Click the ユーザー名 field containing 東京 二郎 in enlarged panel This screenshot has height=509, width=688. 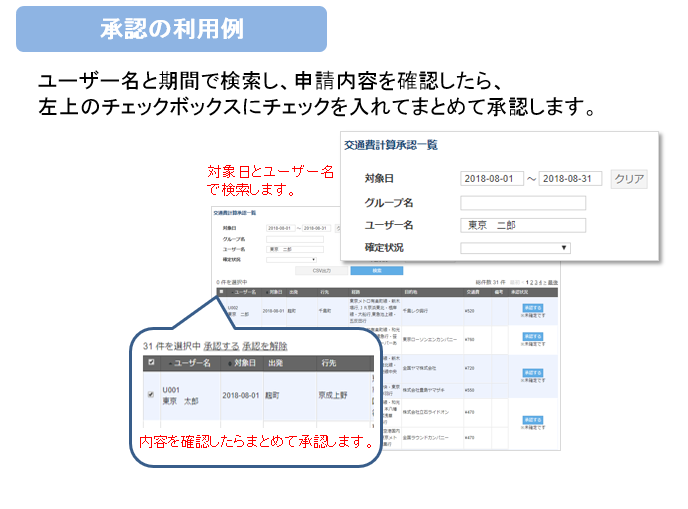pyautogui.click(x=523, y=225)
